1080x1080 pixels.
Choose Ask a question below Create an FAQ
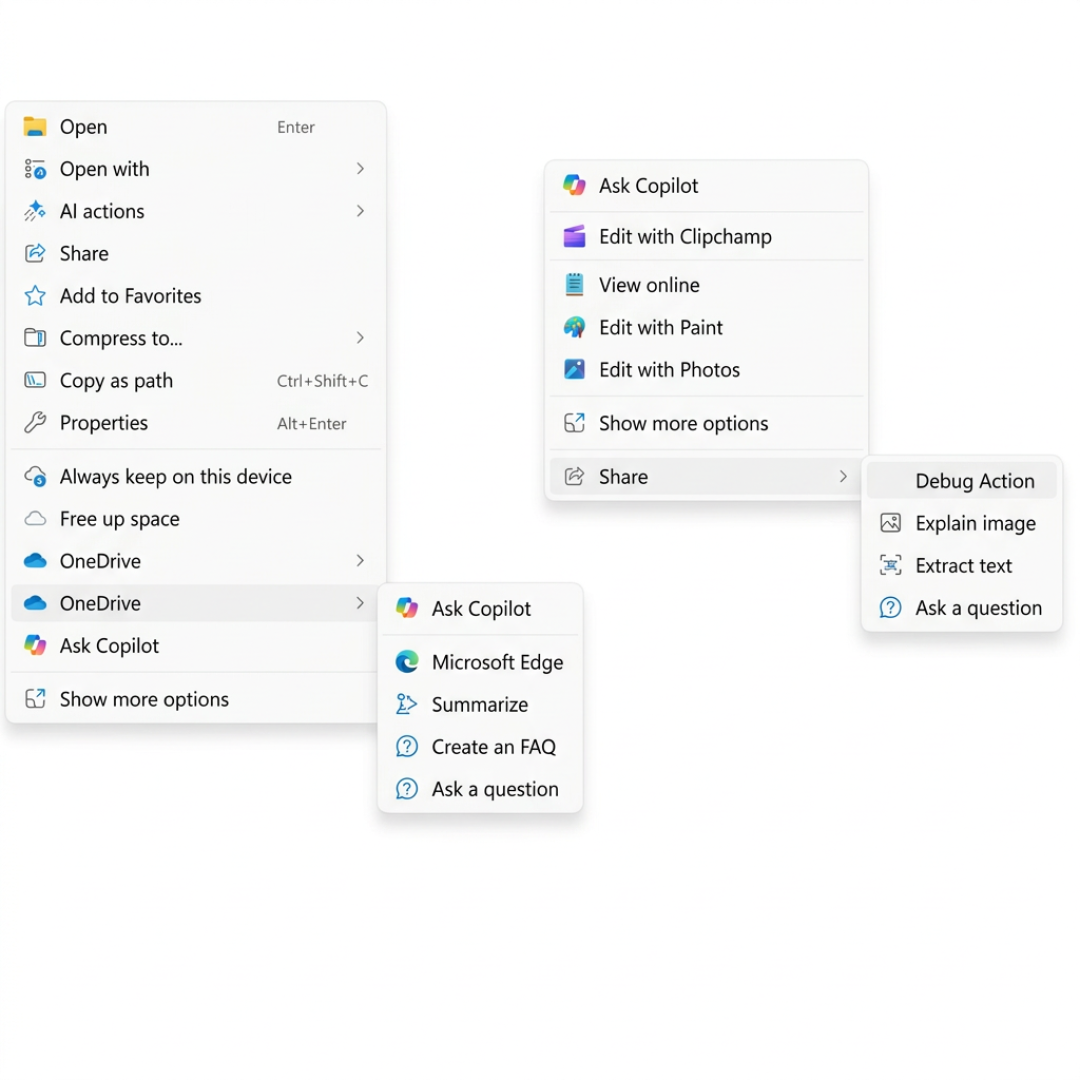click(480, 789)
